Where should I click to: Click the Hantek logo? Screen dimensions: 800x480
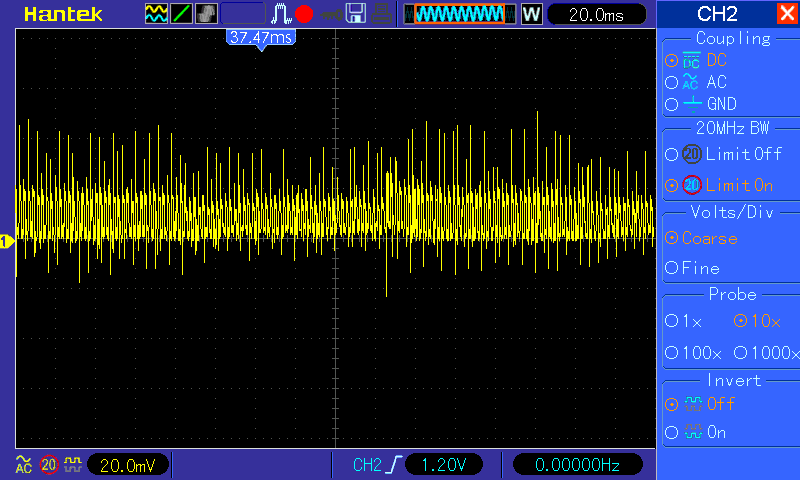pyautogui.click(x=63, y=14)
